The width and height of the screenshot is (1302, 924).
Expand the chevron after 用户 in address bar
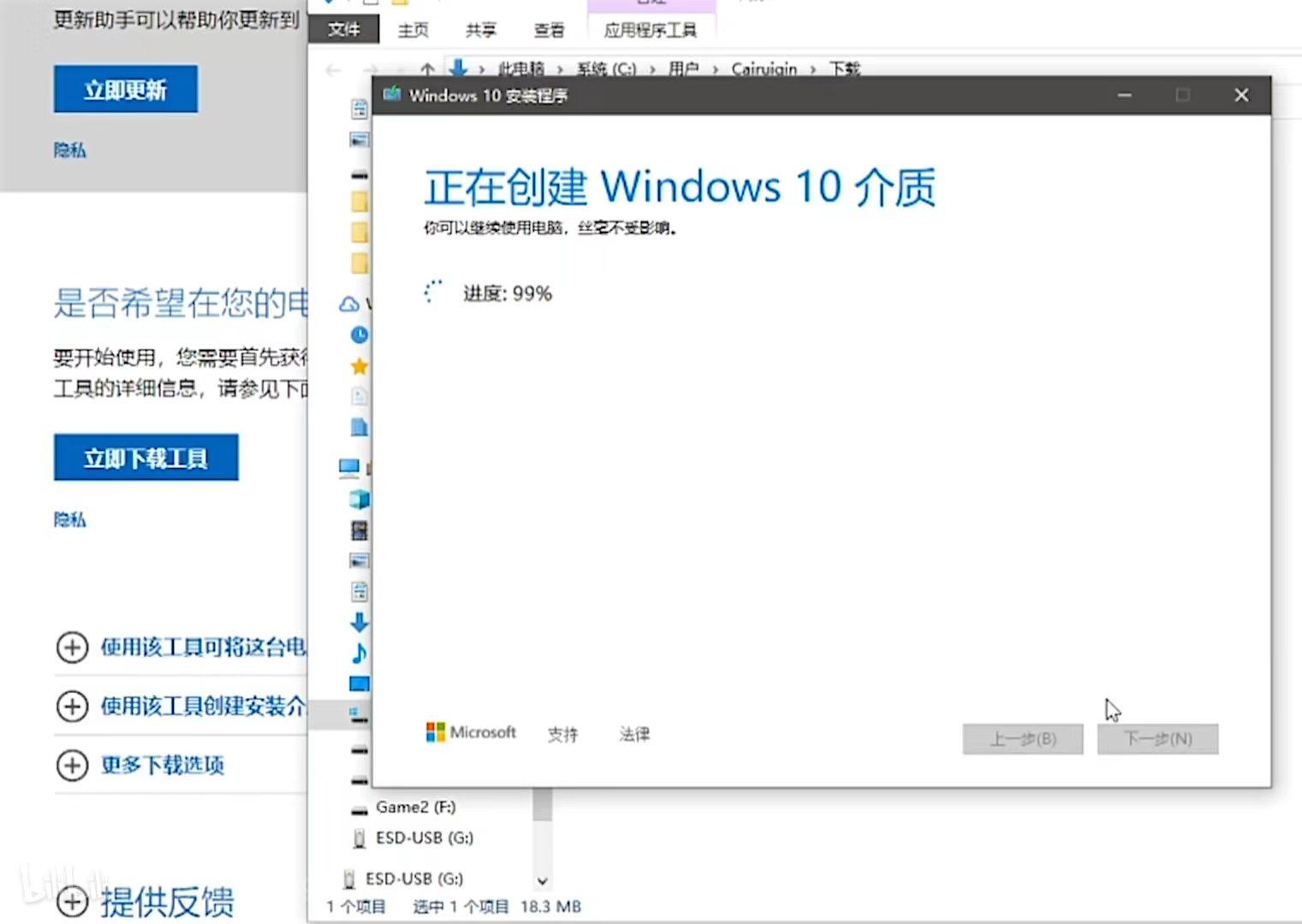tap(715, 69)
